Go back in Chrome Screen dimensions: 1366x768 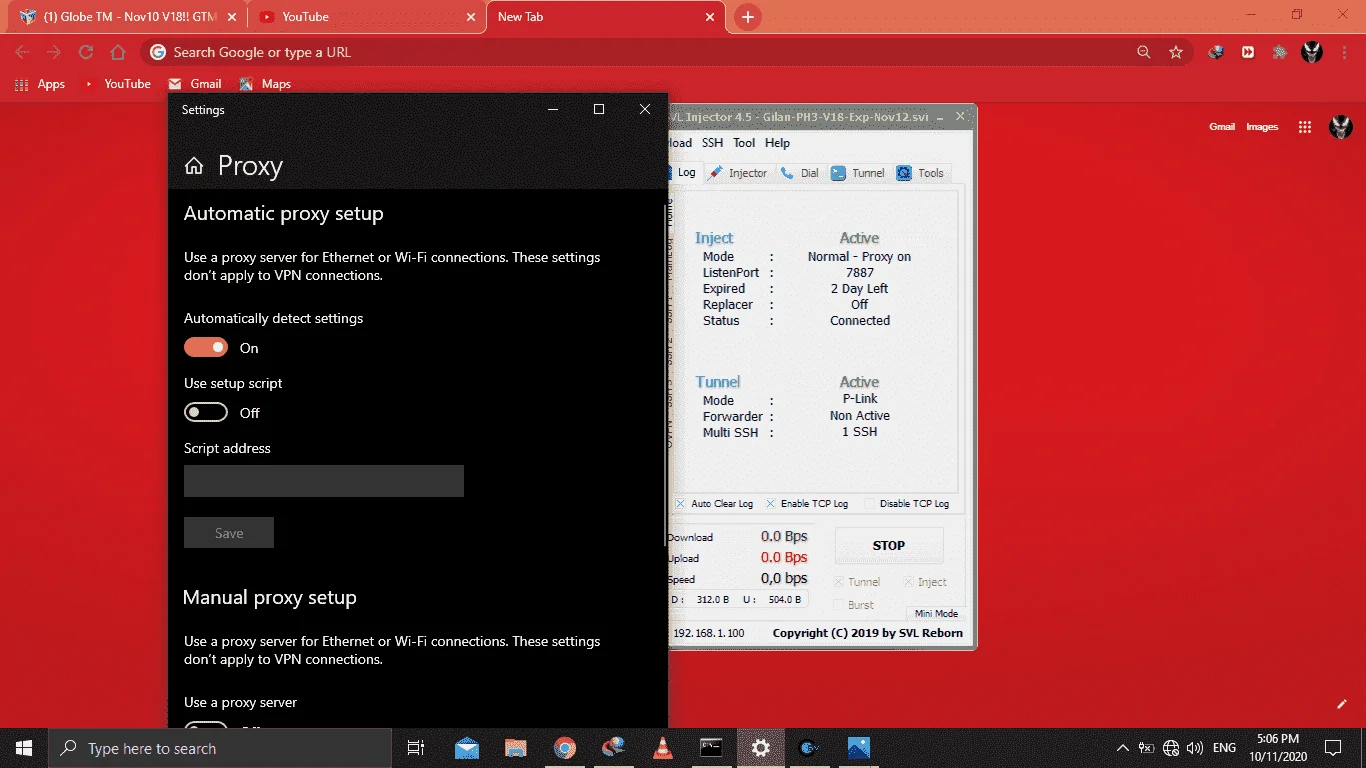tap(22, 52)
